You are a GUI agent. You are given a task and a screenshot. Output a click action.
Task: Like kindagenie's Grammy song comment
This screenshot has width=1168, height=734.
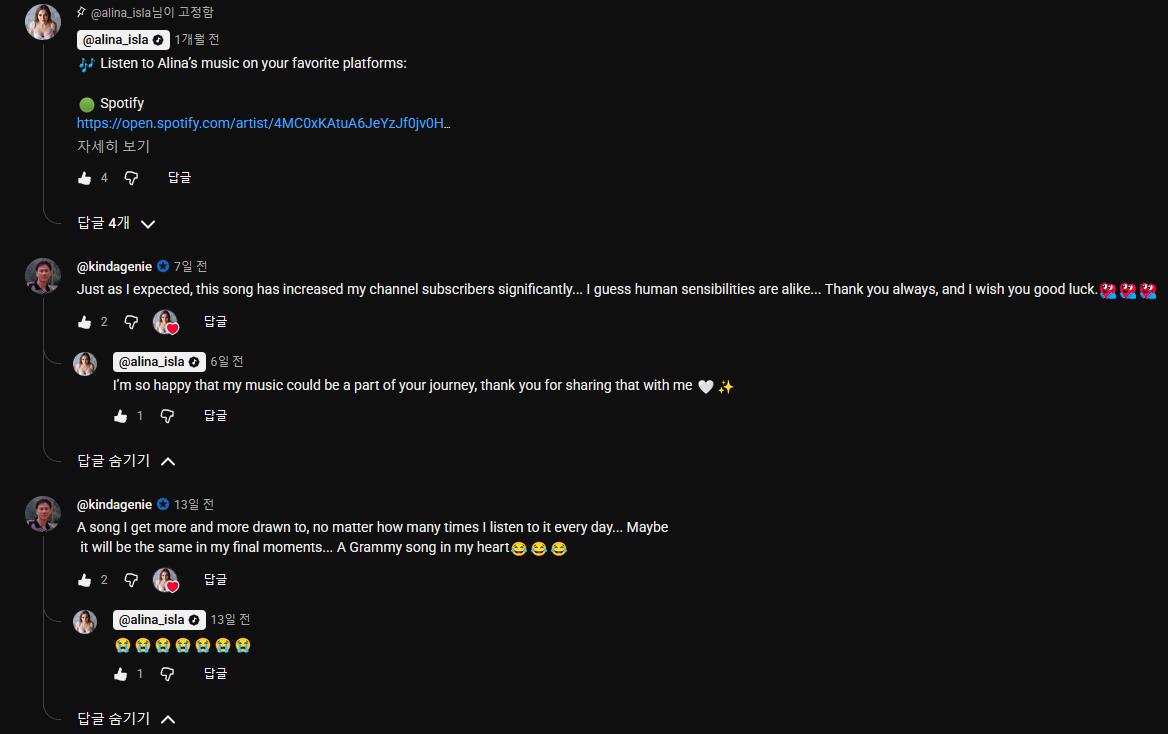tap(85, 580)
